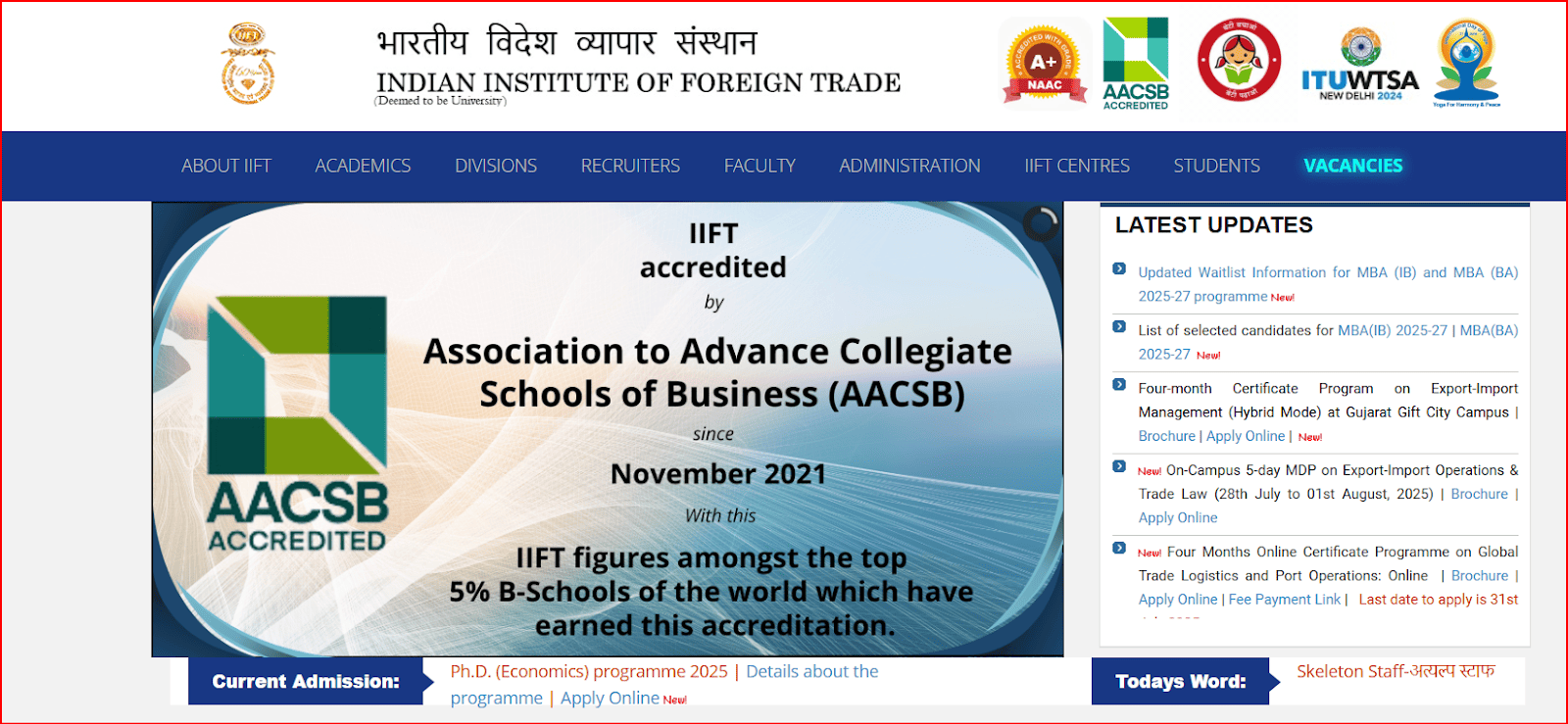The width and height of the screenshot is (1568, 724).
Task: Click the Hindi institute name heading
Action: pyautogui.click(x=566, y=41)
